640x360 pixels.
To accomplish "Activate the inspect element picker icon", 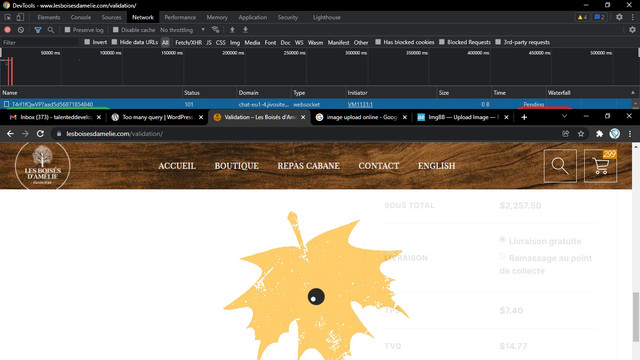I will (8, 17).
